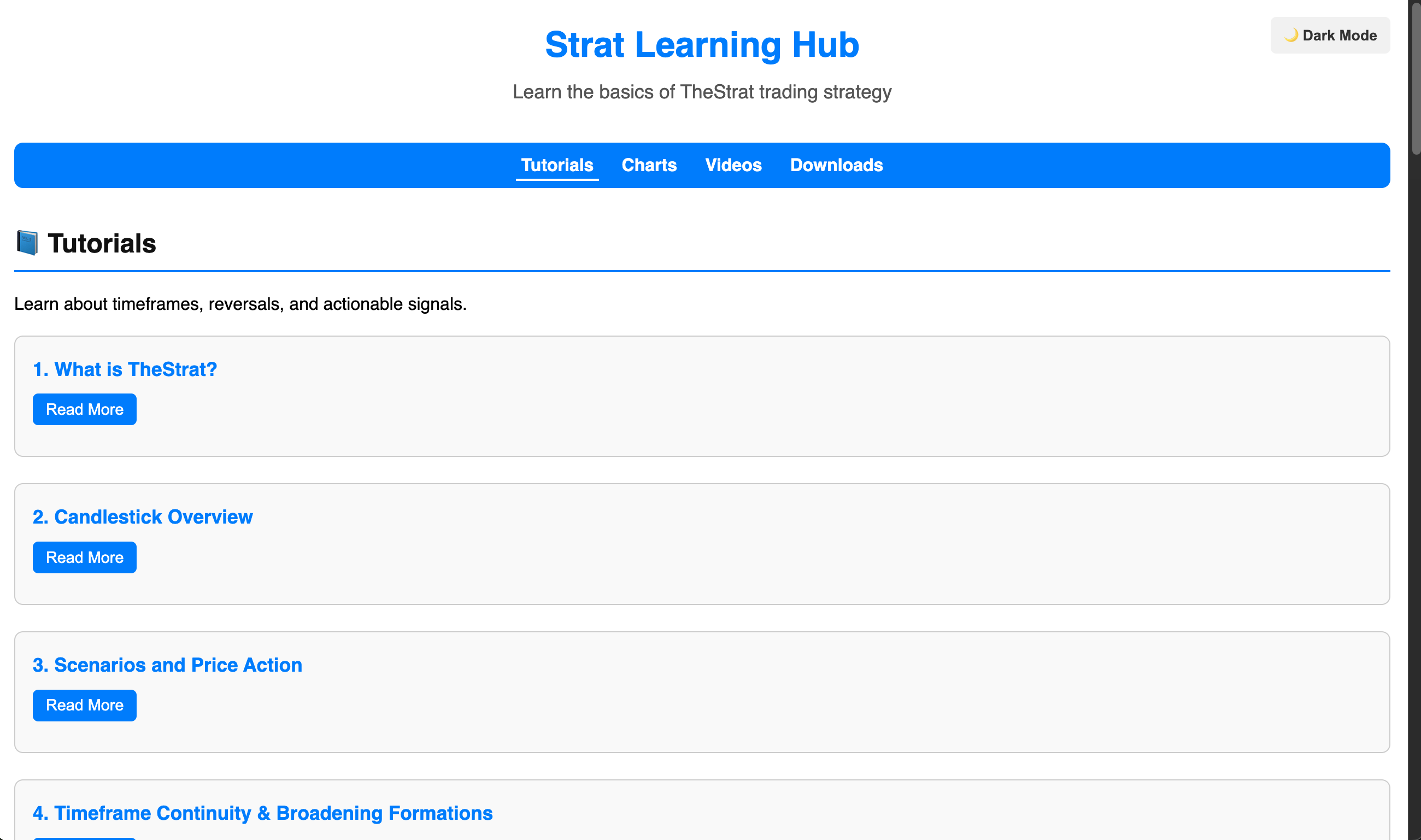This screenshot has width=1421, height=840.
Task: Click Read More under 'What is TheStrat?'
Action: [84, 409]
